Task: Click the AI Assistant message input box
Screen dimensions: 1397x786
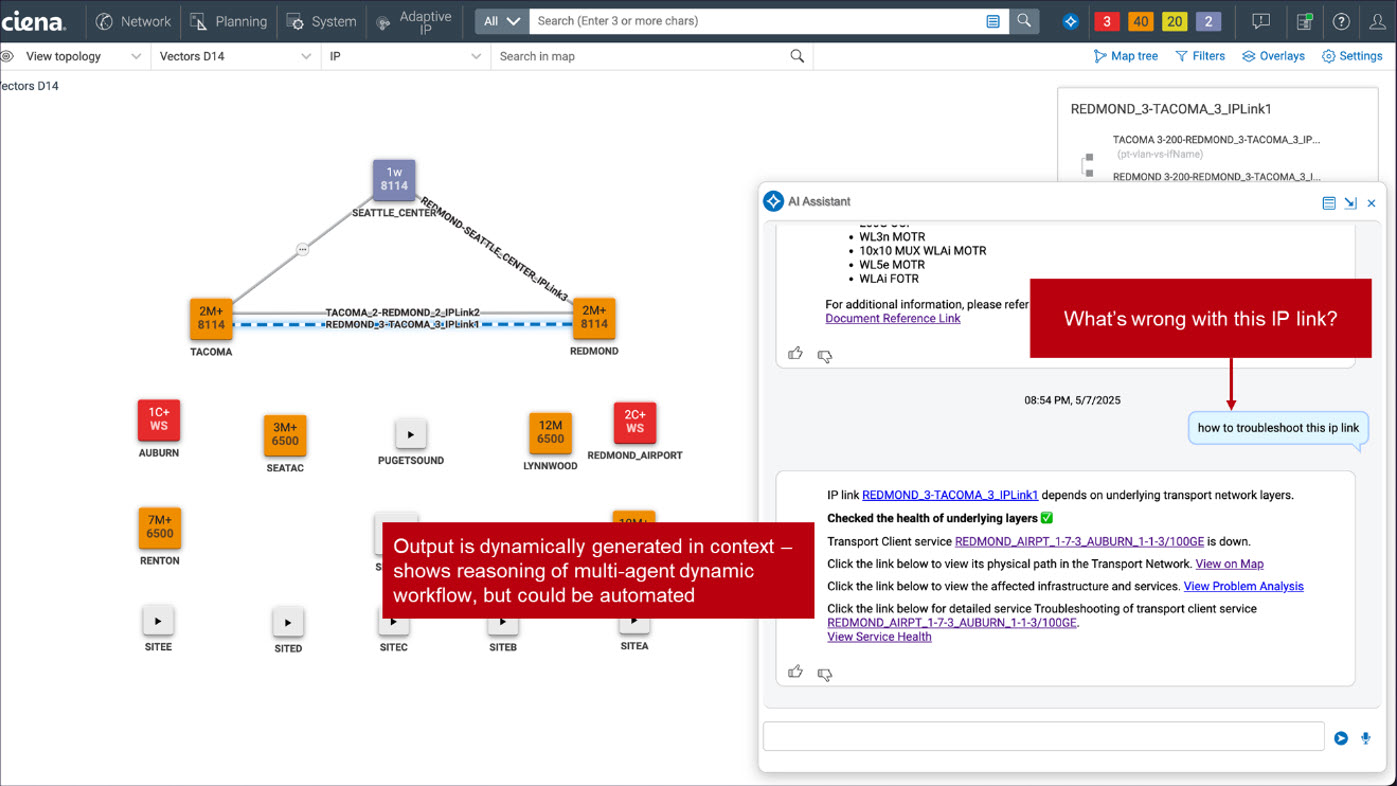Action: click(x=1043, y=737)
